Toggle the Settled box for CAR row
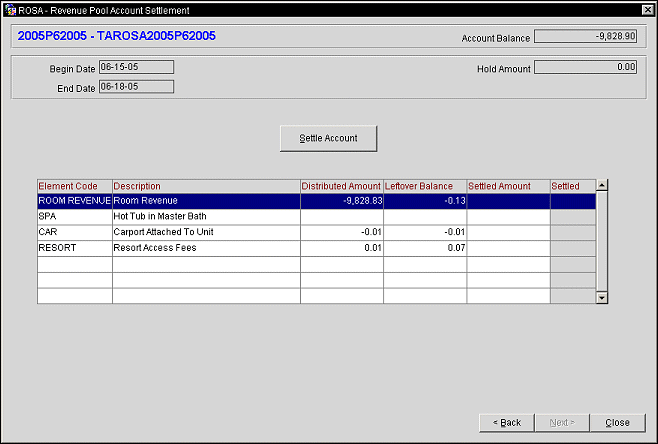Screen dimensions: 658x444 tap(572, 232)
